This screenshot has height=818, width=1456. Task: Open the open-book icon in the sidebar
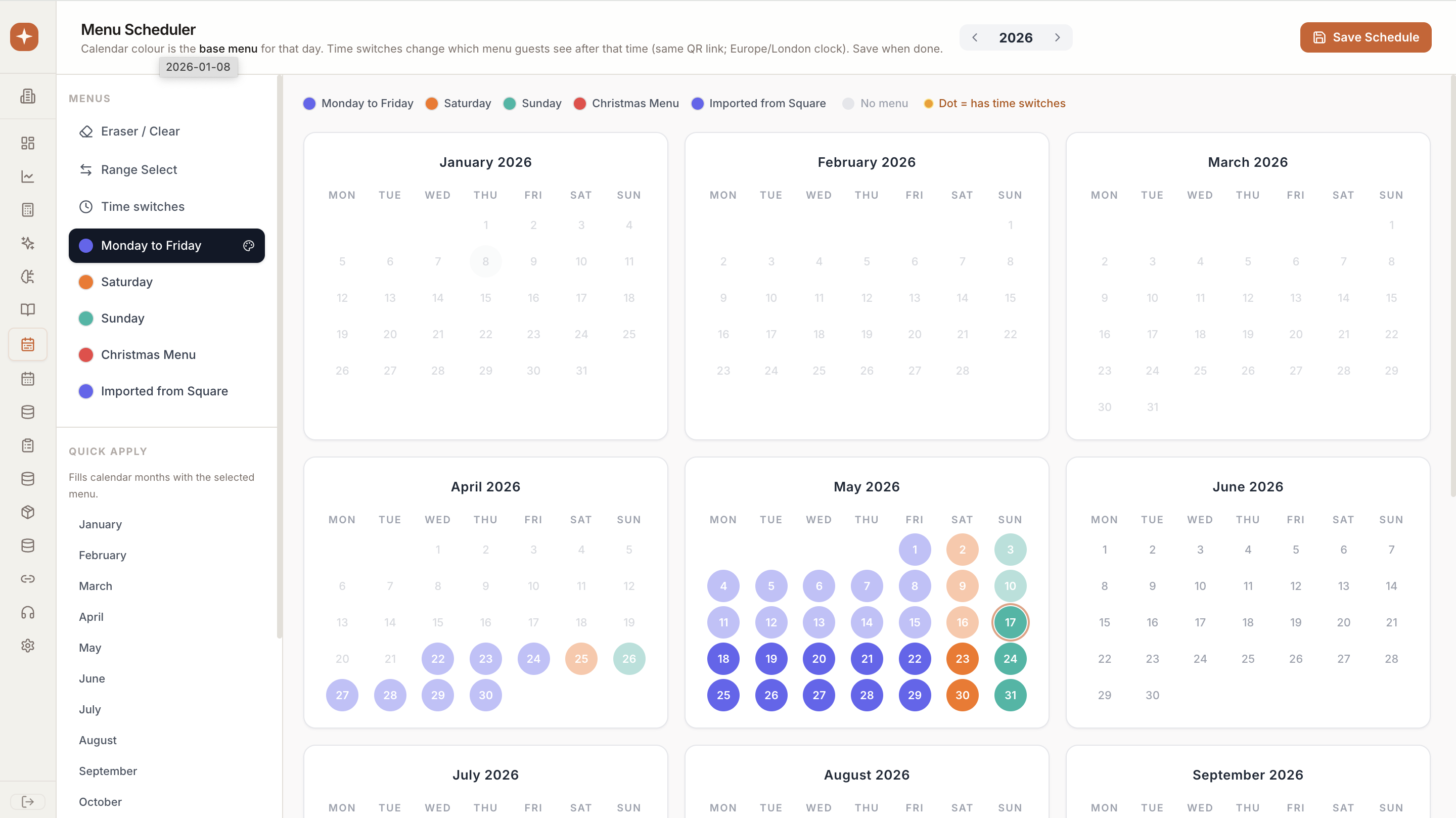[x=28, y=310]
